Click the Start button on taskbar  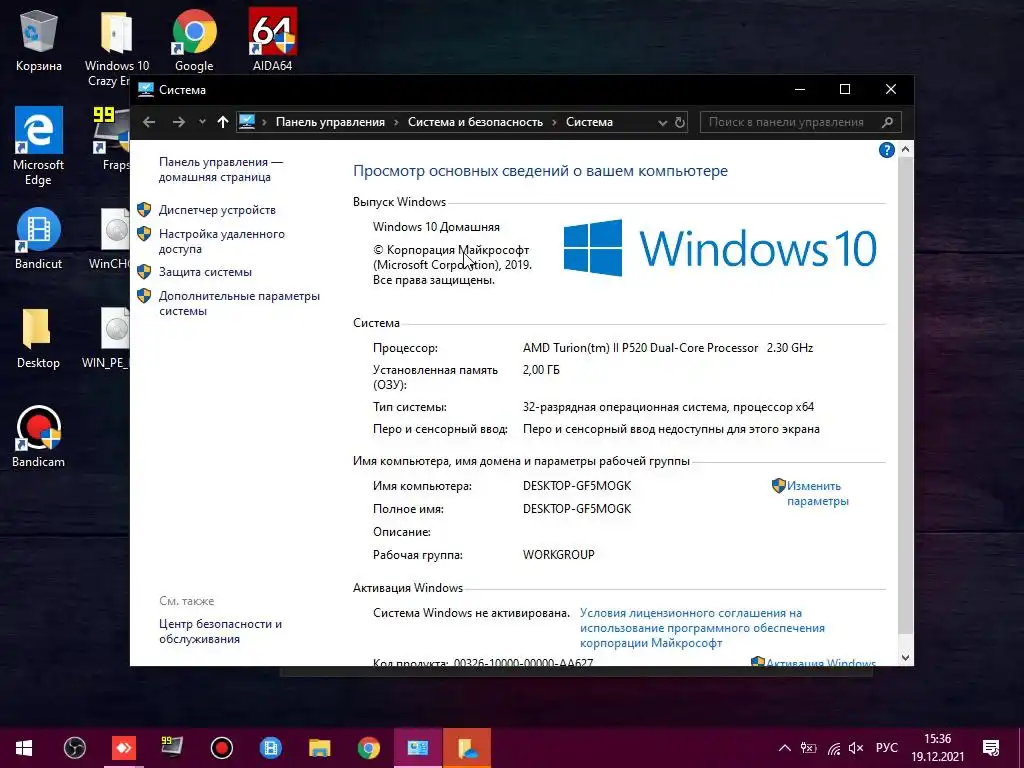point(24,748)
